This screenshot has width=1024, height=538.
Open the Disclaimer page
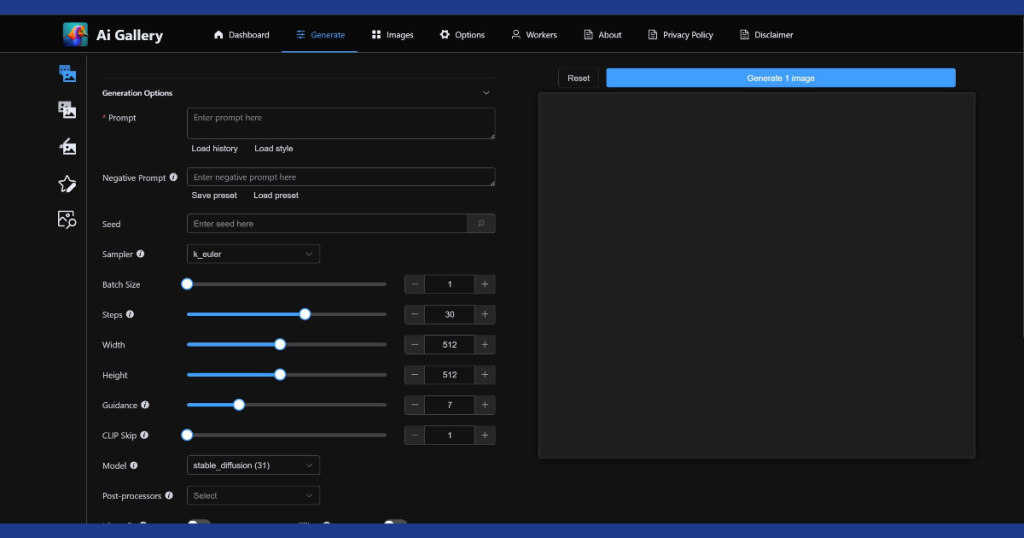[x=766, y=35]
